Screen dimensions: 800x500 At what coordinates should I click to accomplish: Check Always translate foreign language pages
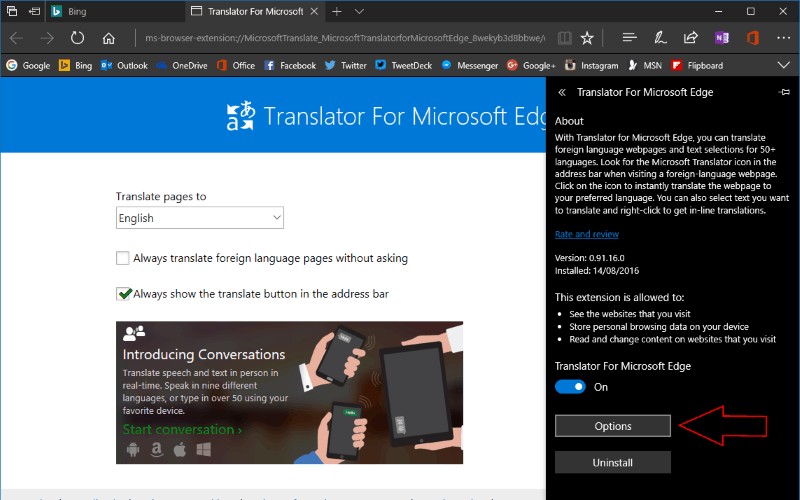point(122,258)
